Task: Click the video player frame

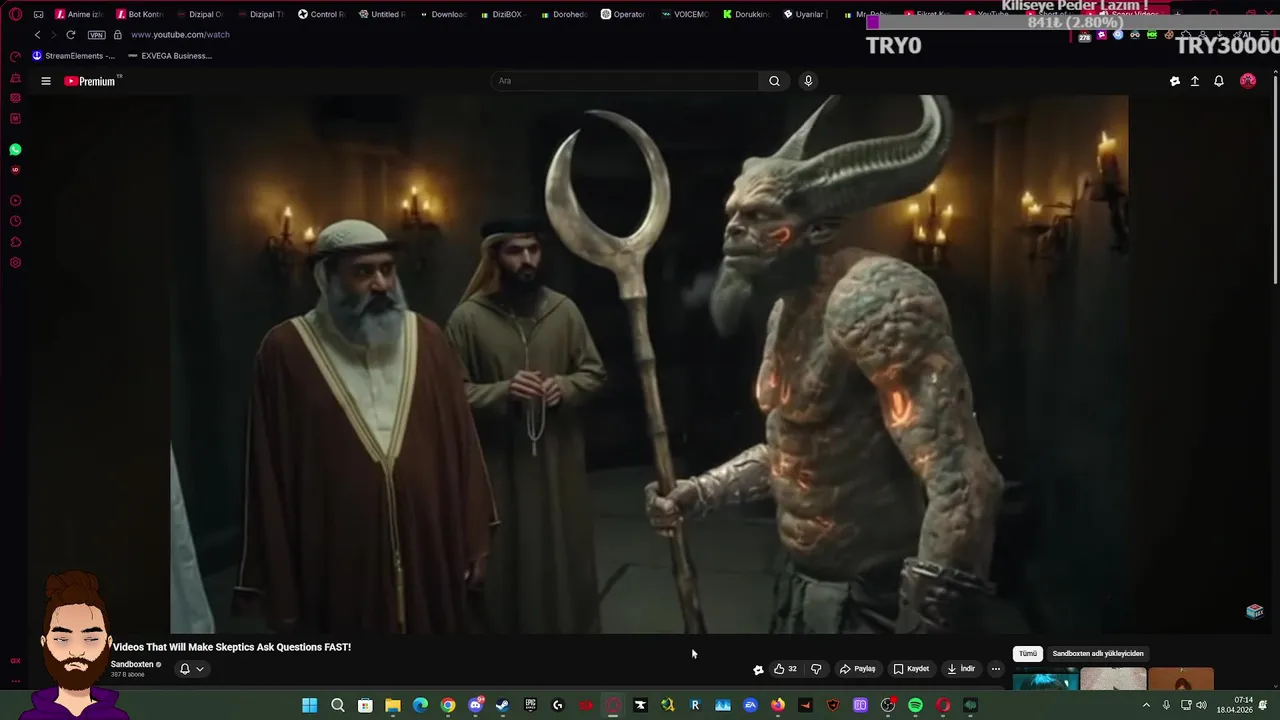Action: point(649,364)
